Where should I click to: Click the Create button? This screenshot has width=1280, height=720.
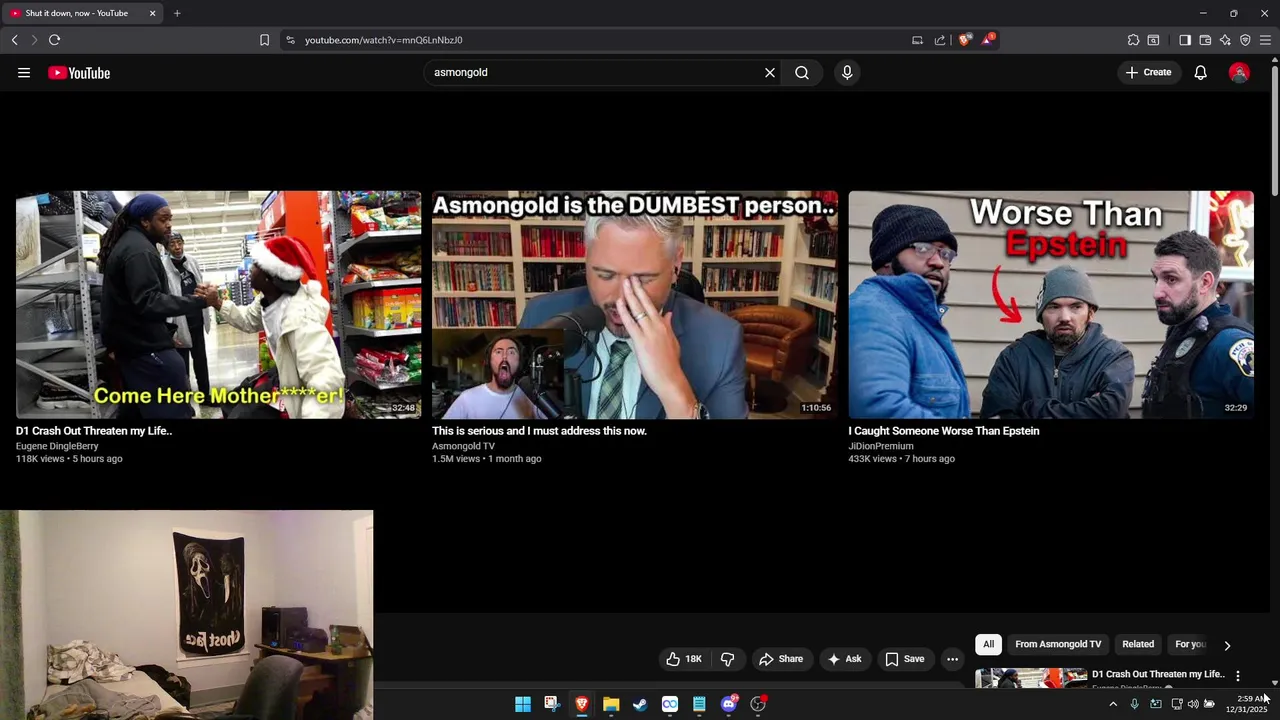pyautogui.click(x=1148, y=72)
